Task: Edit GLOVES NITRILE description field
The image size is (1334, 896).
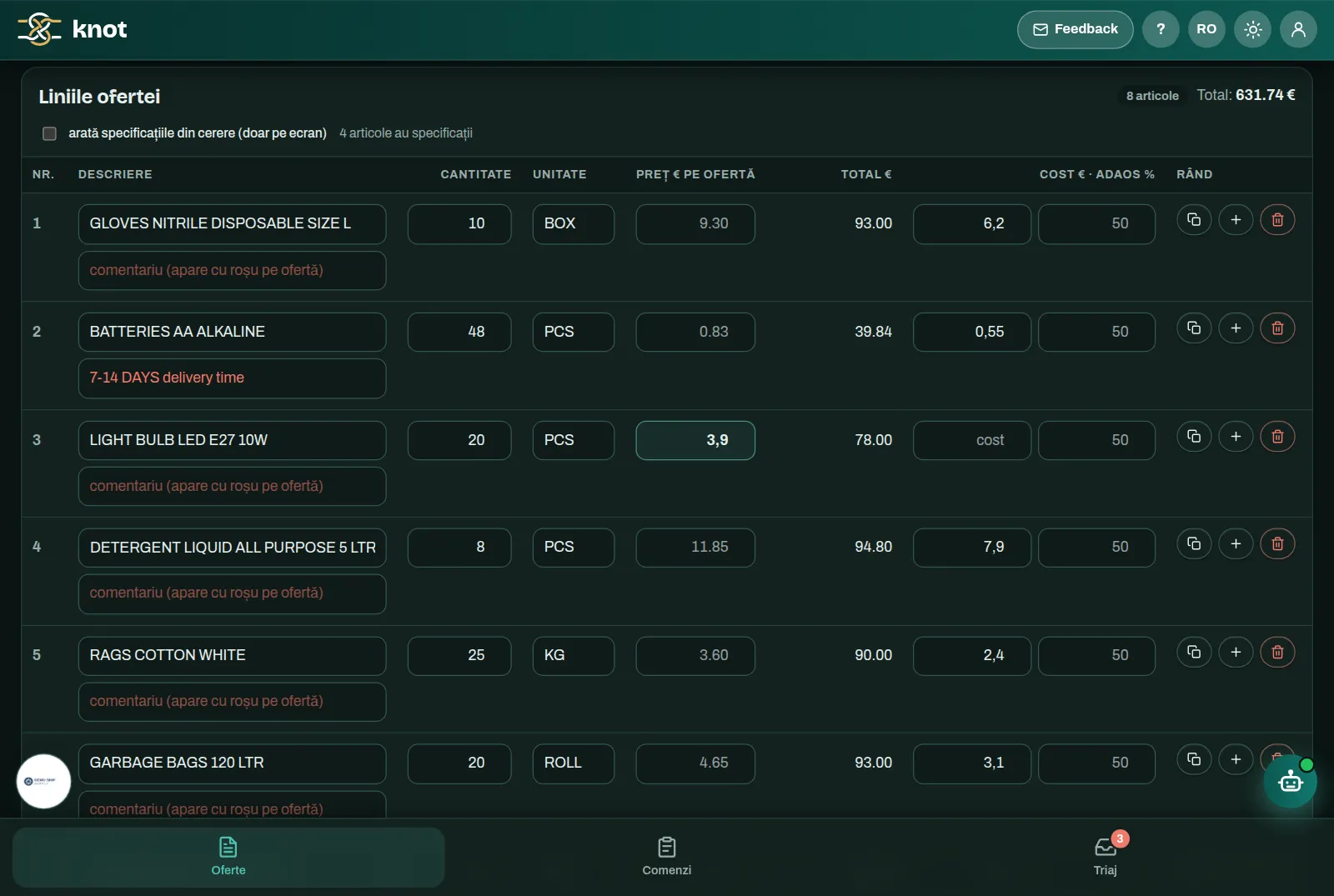Action: point(232,224)
